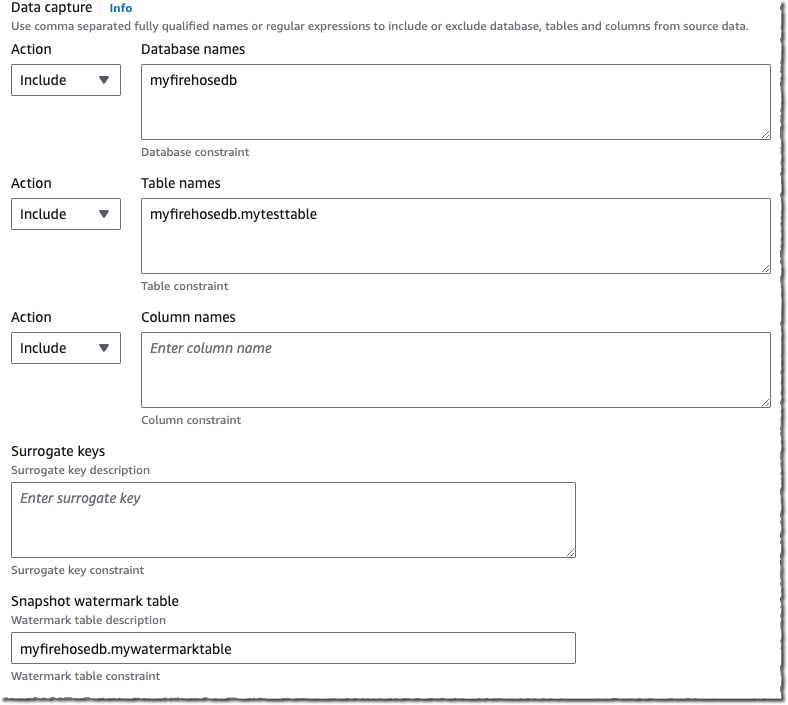
Task: Click the Database constraint helper text
Action: [195, 152]
